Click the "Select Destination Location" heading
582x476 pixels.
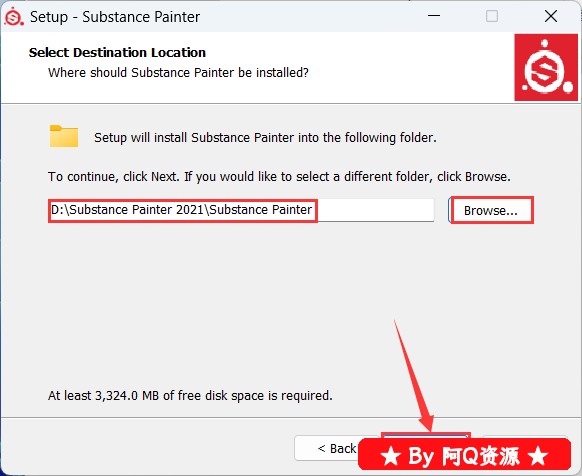[x=117, y=52]
